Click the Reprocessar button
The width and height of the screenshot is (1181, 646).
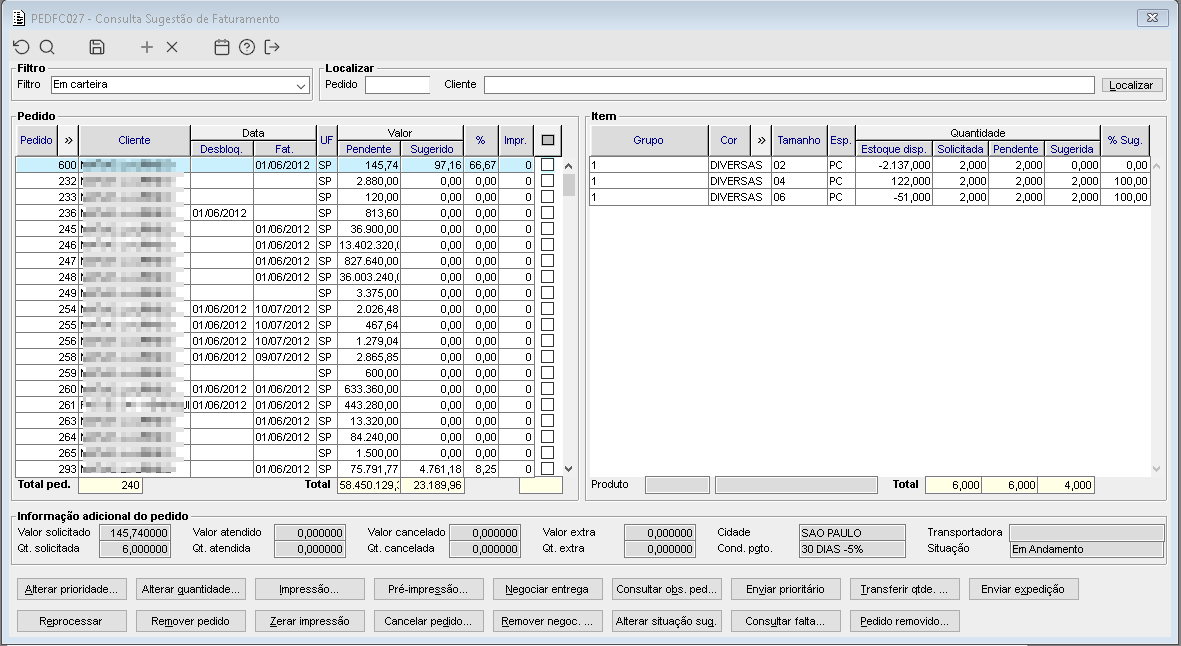click(73, 621)
